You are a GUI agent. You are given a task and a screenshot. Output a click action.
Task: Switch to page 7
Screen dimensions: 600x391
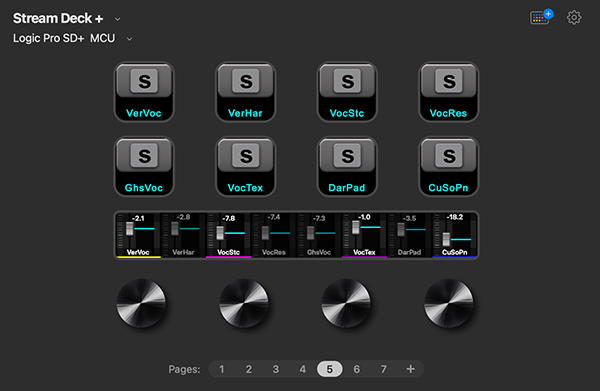[x=383, y=369]
